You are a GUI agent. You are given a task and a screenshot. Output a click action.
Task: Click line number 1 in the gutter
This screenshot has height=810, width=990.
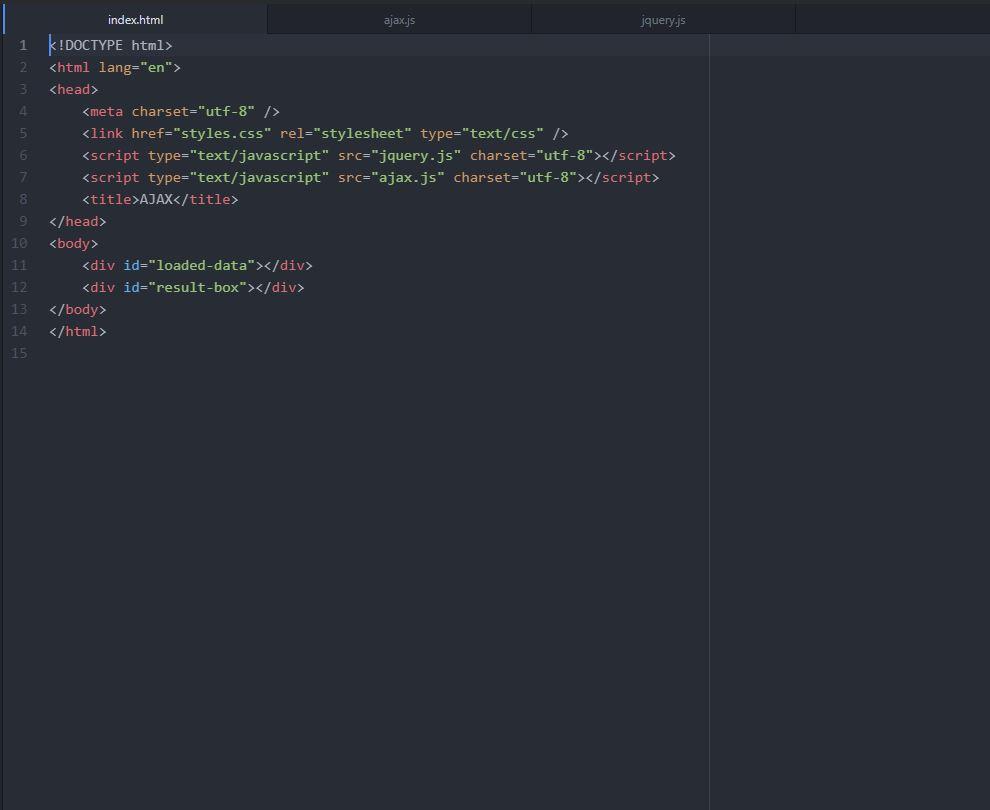point(23,45)
